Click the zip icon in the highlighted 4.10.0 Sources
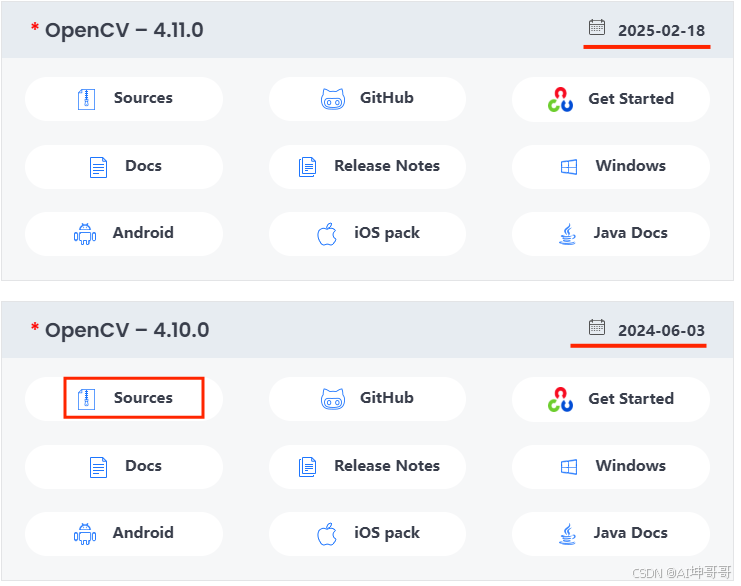The height and width of the screenshot is (586, 741). [x=86, y=399]
